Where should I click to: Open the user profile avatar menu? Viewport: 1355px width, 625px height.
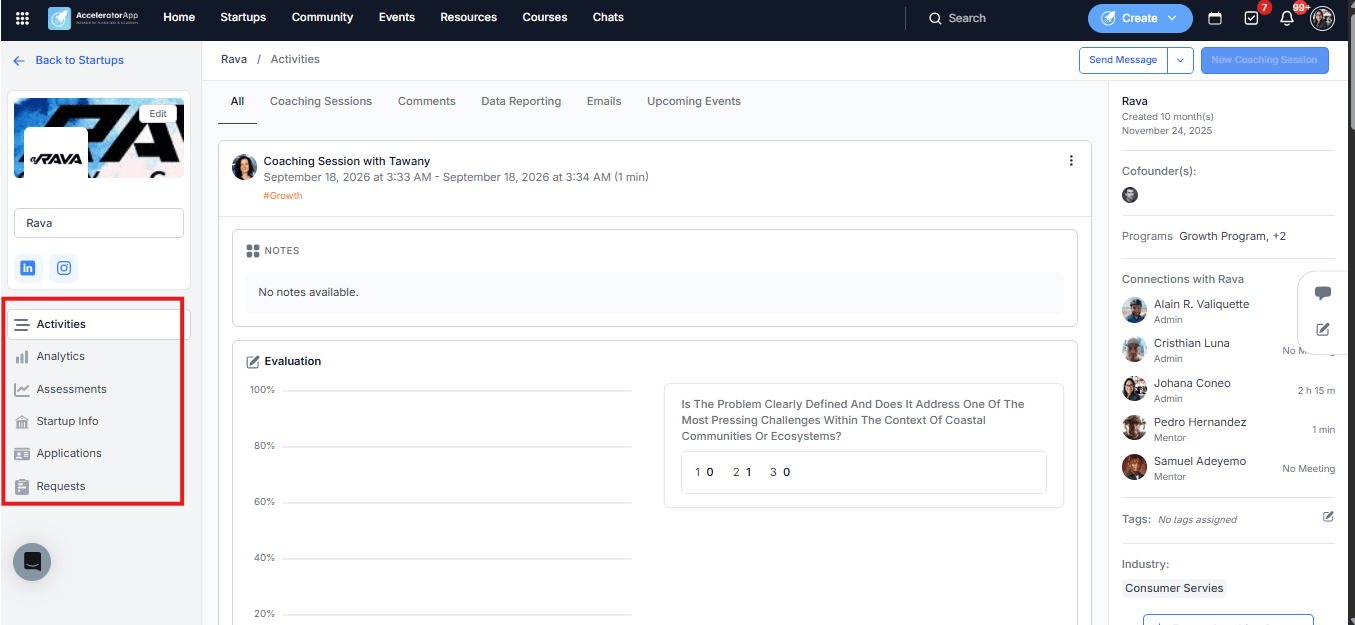click(x=1322, y=18)
